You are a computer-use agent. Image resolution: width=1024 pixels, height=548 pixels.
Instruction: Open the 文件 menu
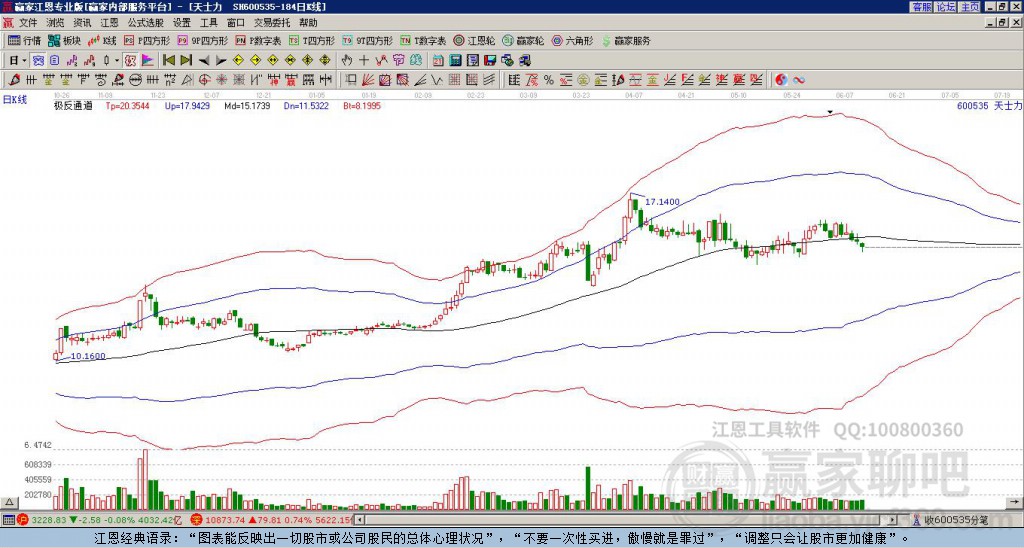tap(28, 23)
